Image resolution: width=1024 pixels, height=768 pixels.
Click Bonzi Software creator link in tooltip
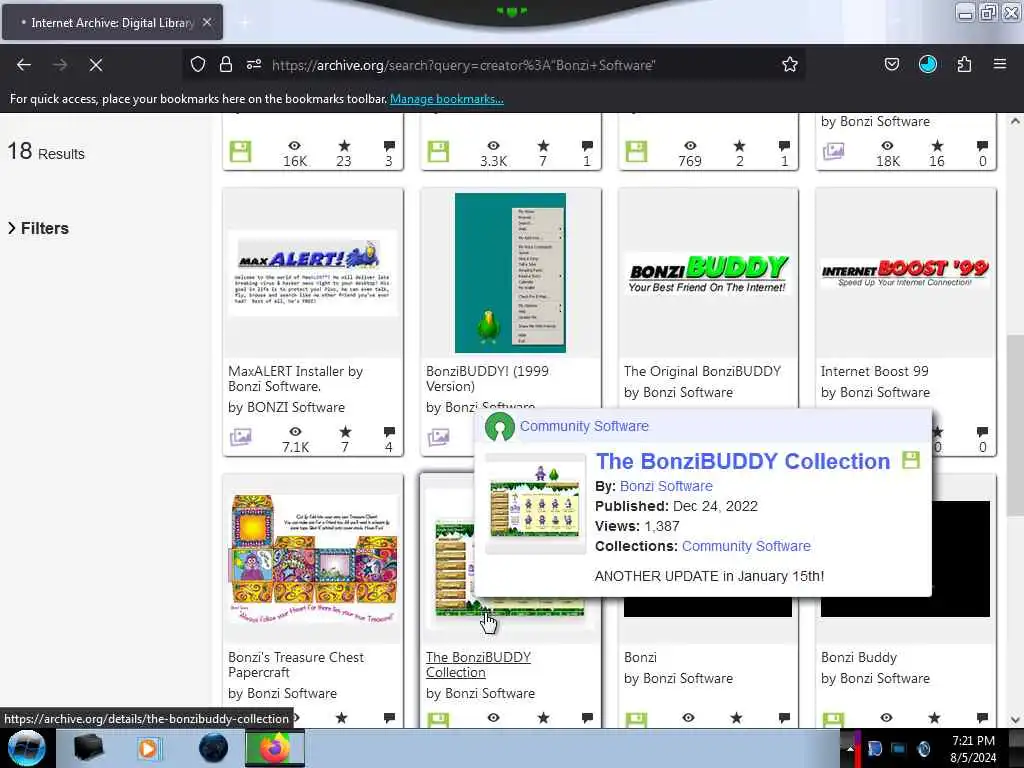tap(665, 486)
